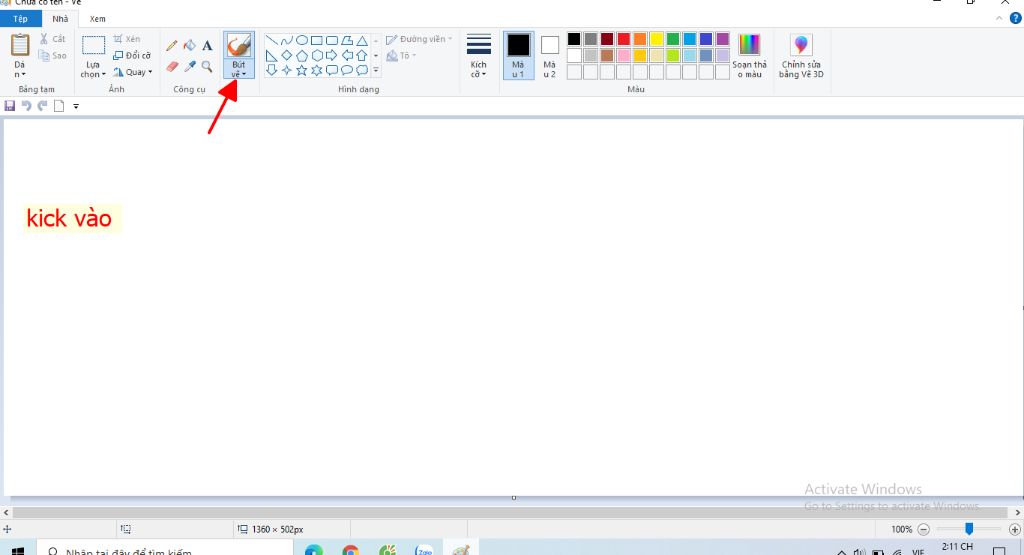Choose the Diamond shape
The image size is (1024, 555).
(286, 56)
